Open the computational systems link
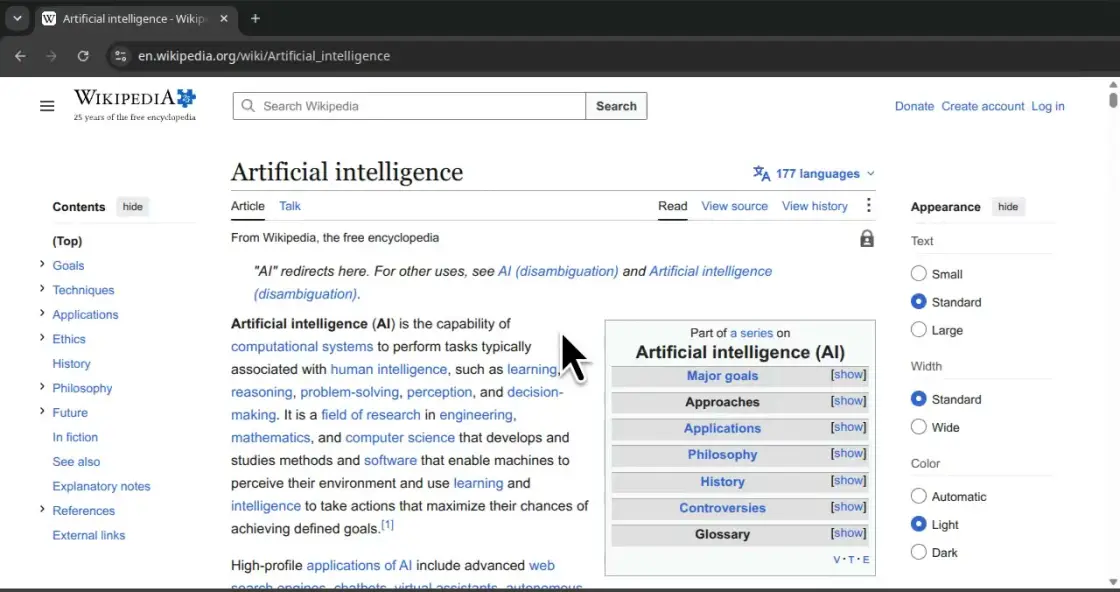Image resolution: width=1120 pixels, height=592 pixels. pyautogui.click(x=302, y=346)
